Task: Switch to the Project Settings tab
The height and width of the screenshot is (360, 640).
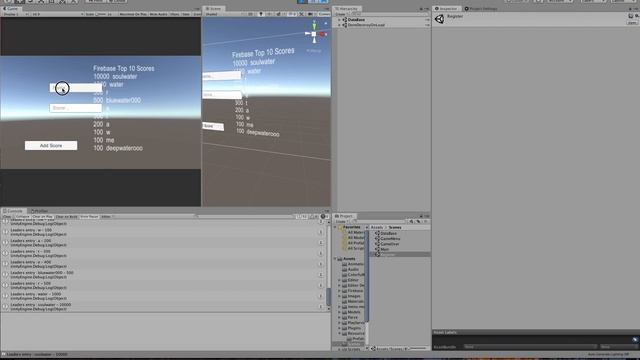Action: pos(482,9)
